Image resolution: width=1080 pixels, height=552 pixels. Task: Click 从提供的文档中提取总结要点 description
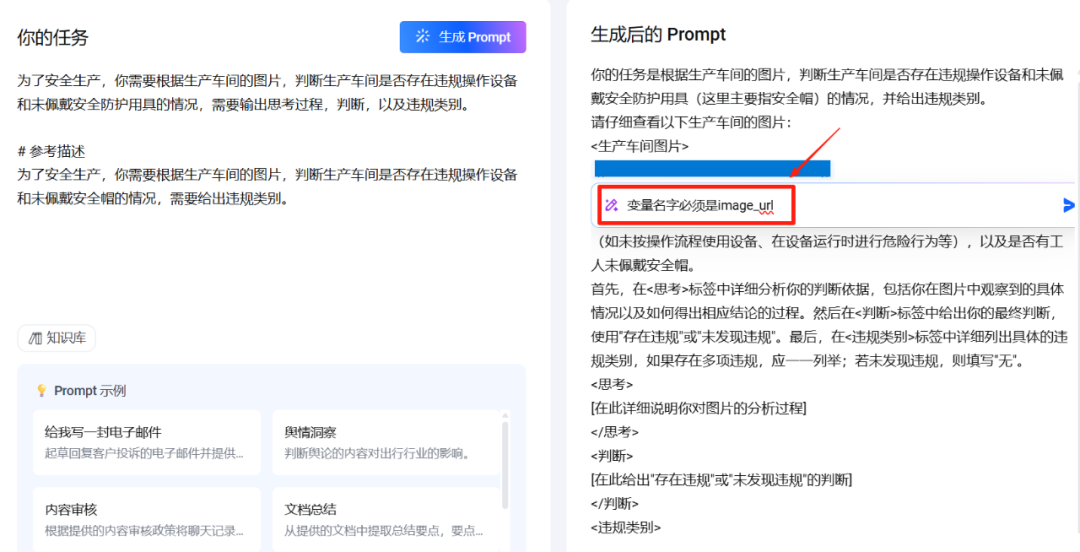pyautogui.click(x=384, y=531)
